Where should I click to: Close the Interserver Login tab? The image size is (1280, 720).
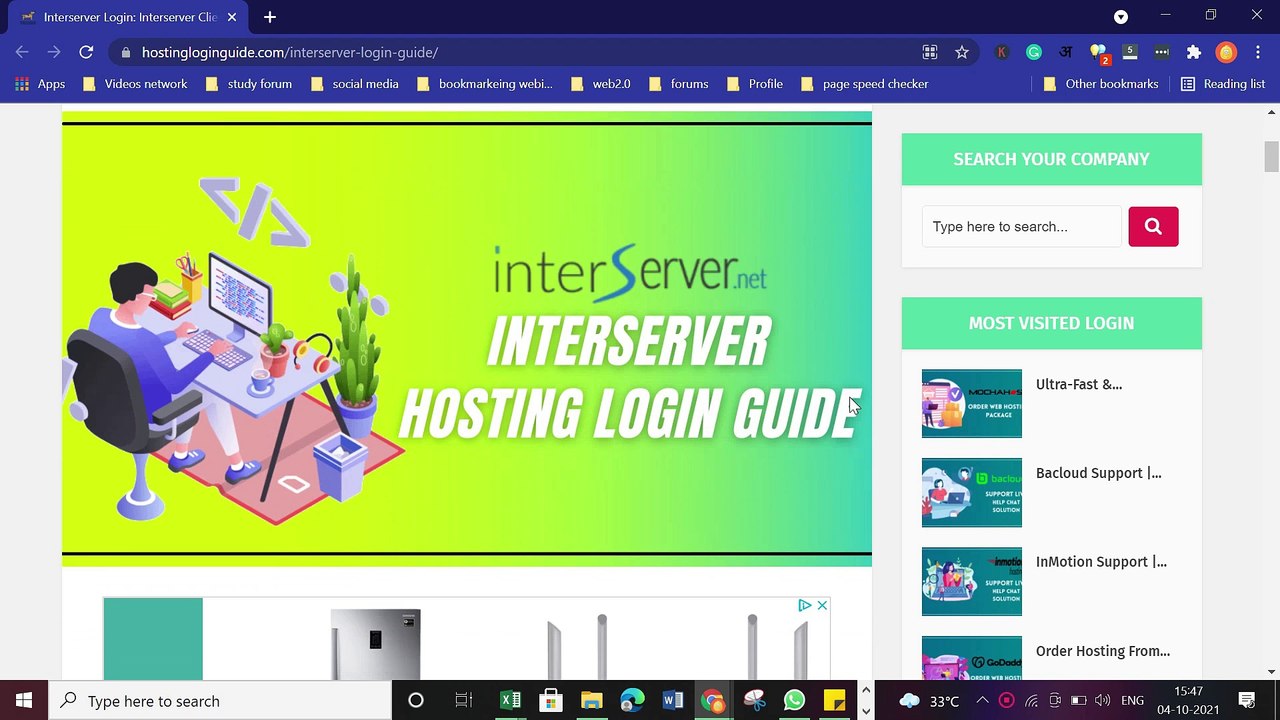click(232, 17)
